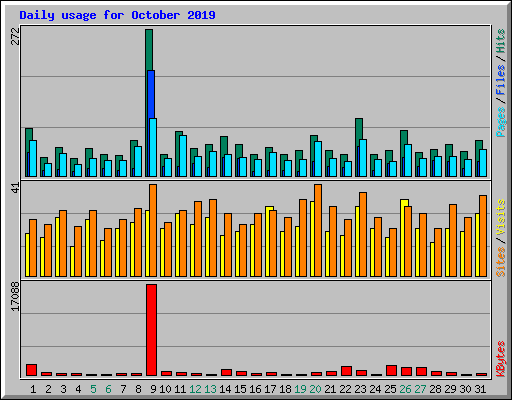Select the green weekend day label "5"
The width and height of the screenshot is (512, 400).
[x=93, y=389]
